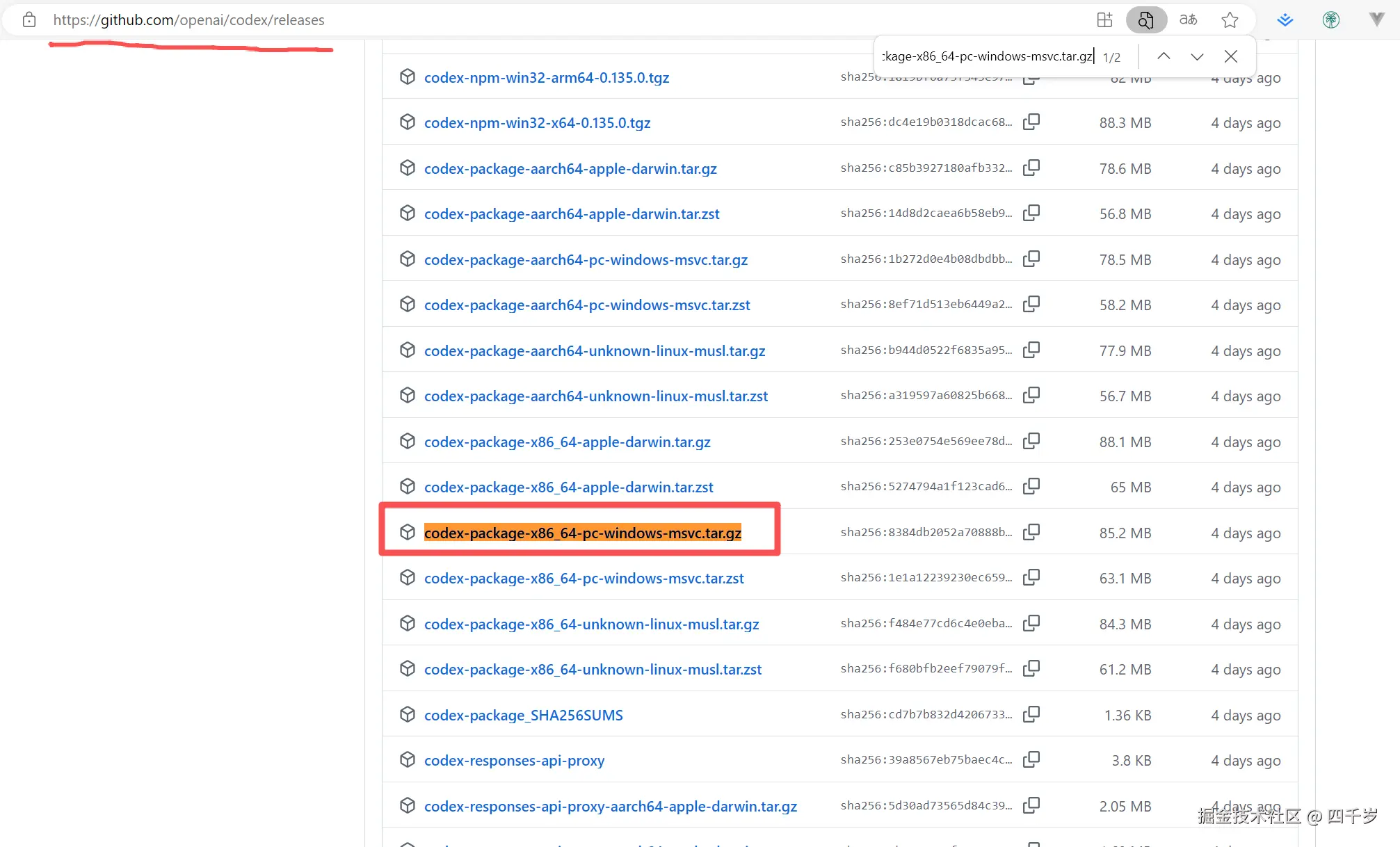The height and width of the screenshot is (847, 1400).
Task: Copy sha256 of x86_64-unknown-linux-musl.tar.zst package
Action: click(x=1031, y=668)
